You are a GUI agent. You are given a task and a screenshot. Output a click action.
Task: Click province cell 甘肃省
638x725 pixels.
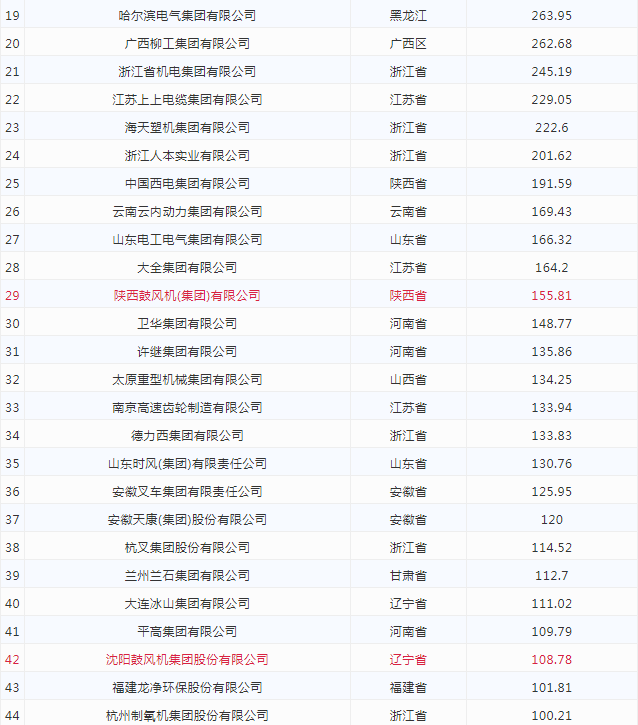pyautogui.click(x=408, y=575)
